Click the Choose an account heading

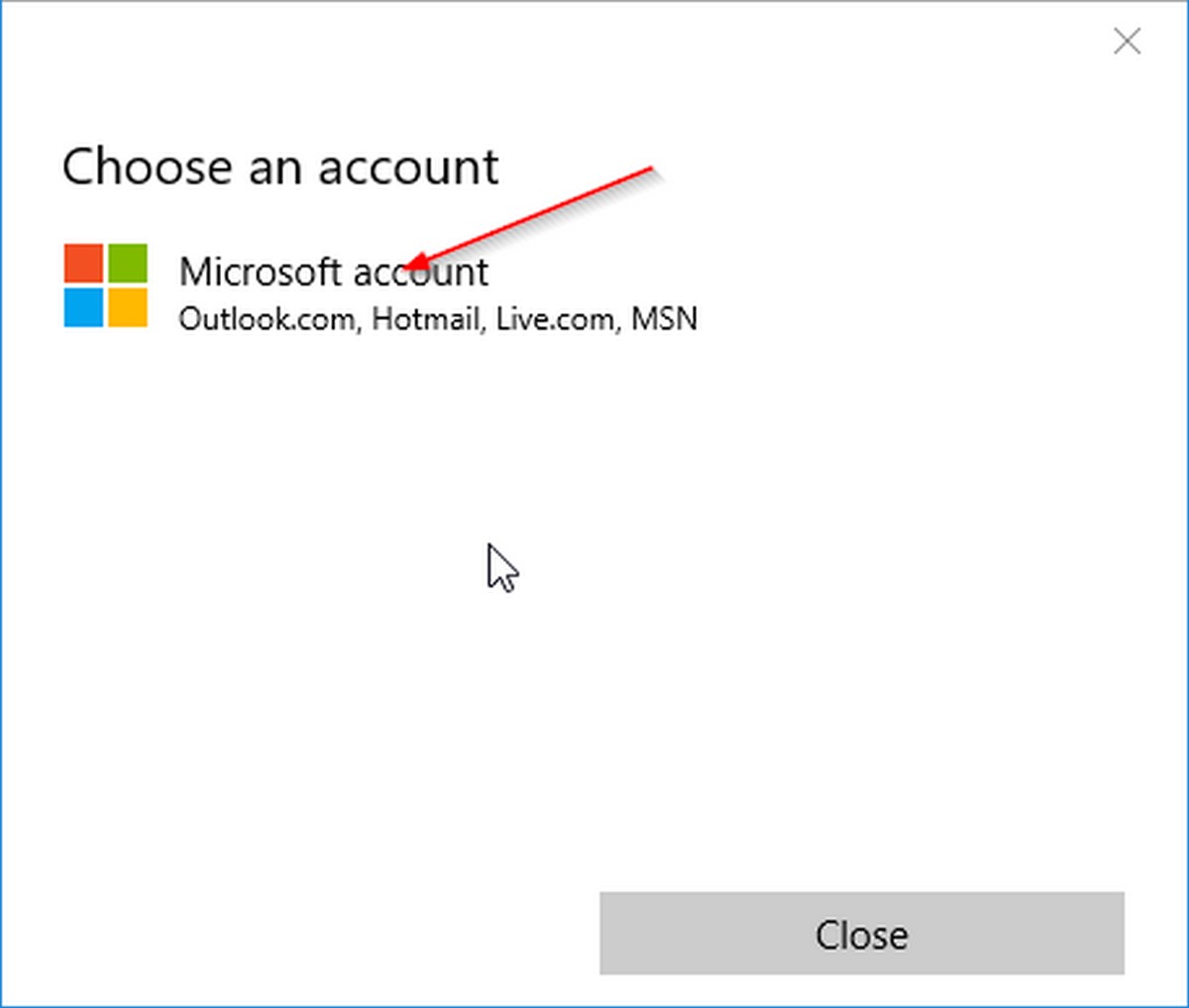pos(280,167)
